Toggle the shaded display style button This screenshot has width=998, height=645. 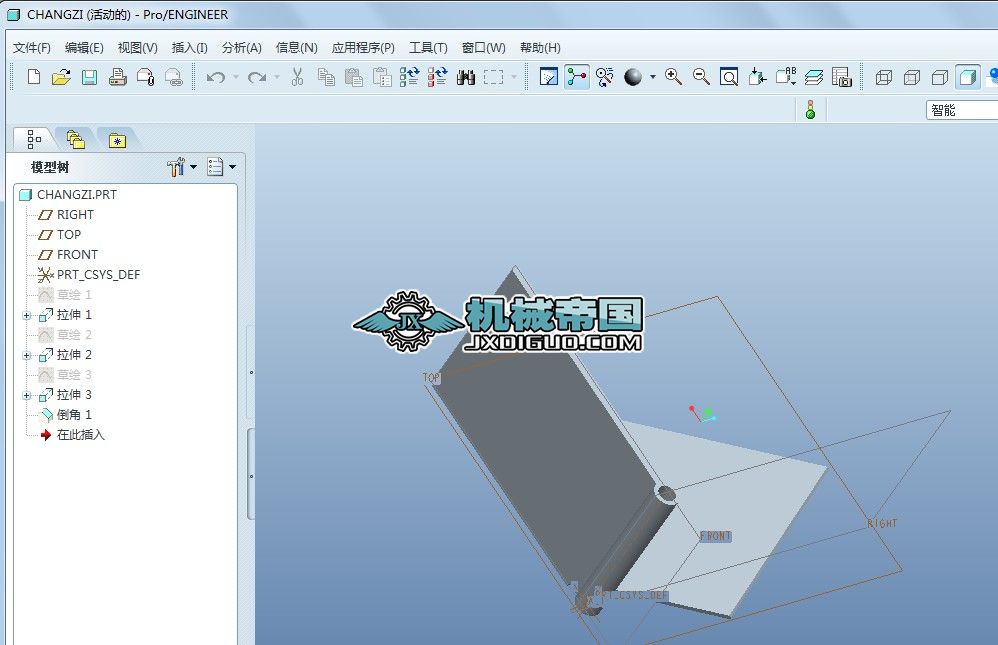coord(967,77)
